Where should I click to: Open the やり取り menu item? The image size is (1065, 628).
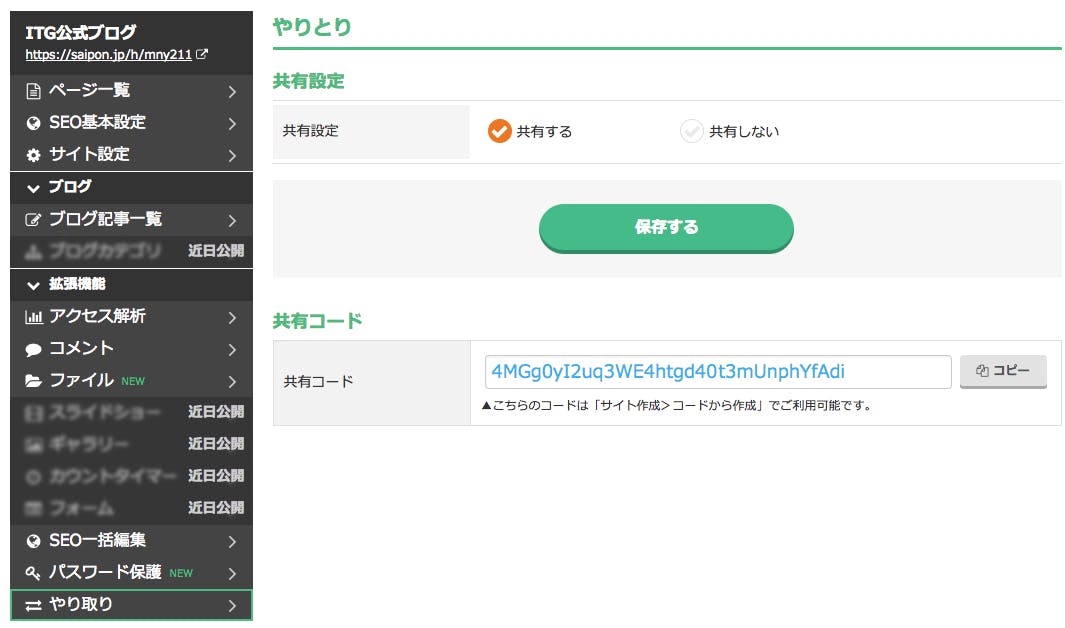pos(131,605)
